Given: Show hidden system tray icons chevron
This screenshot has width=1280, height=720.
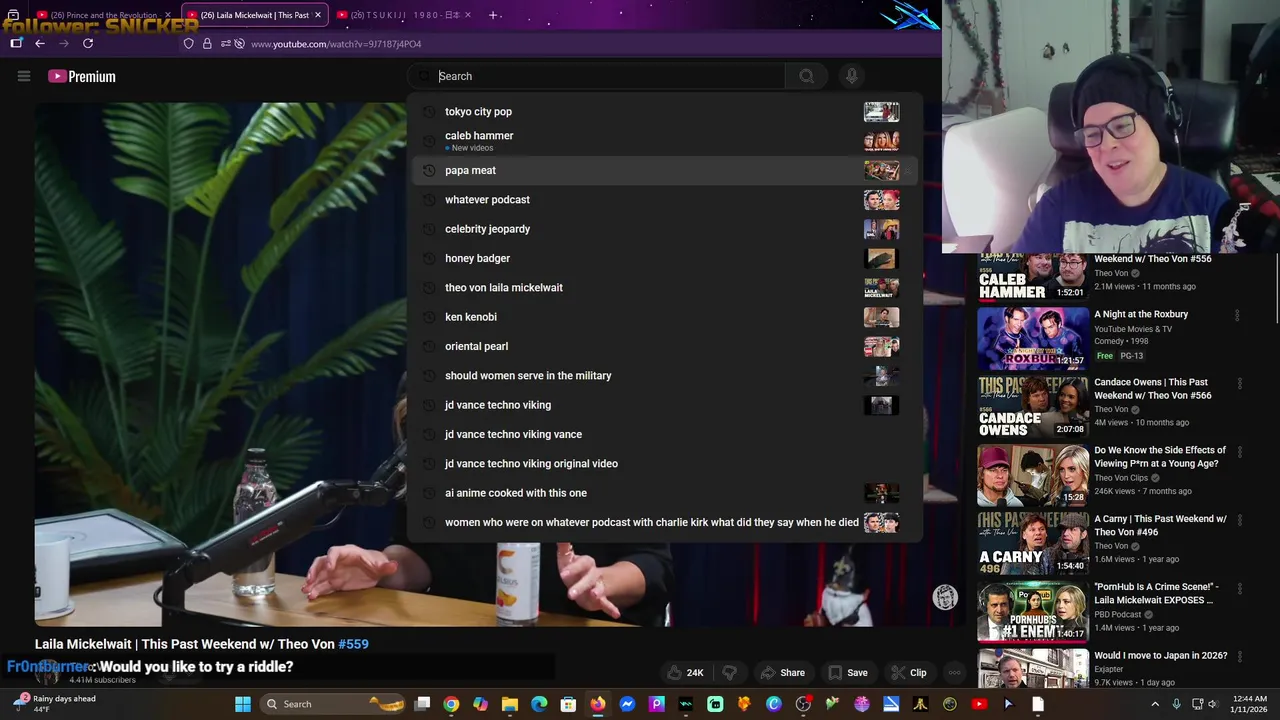Looking at the screenshot, I should point(1155,704).
